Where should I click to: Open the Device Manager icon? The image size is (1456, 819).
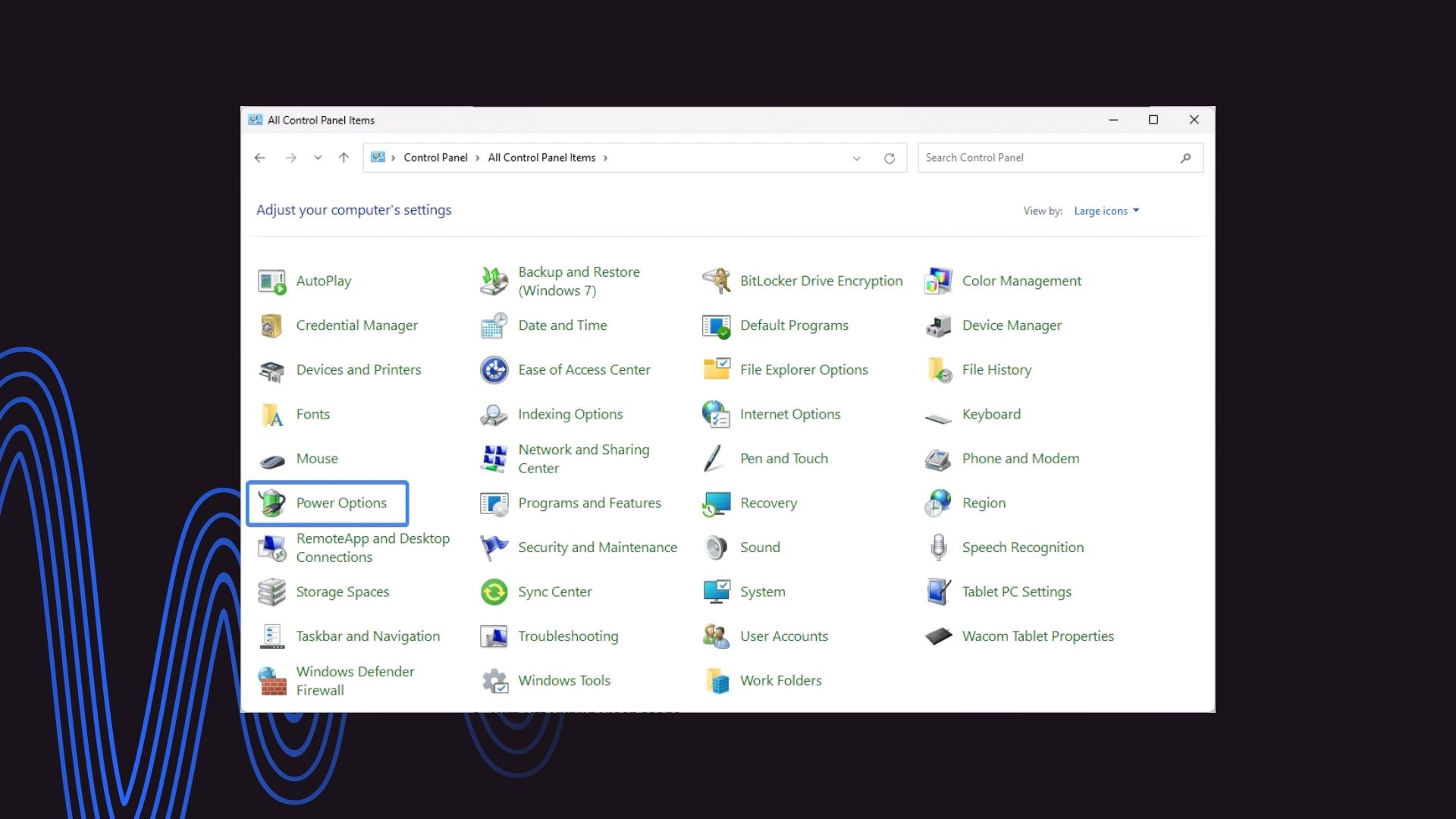938,326
